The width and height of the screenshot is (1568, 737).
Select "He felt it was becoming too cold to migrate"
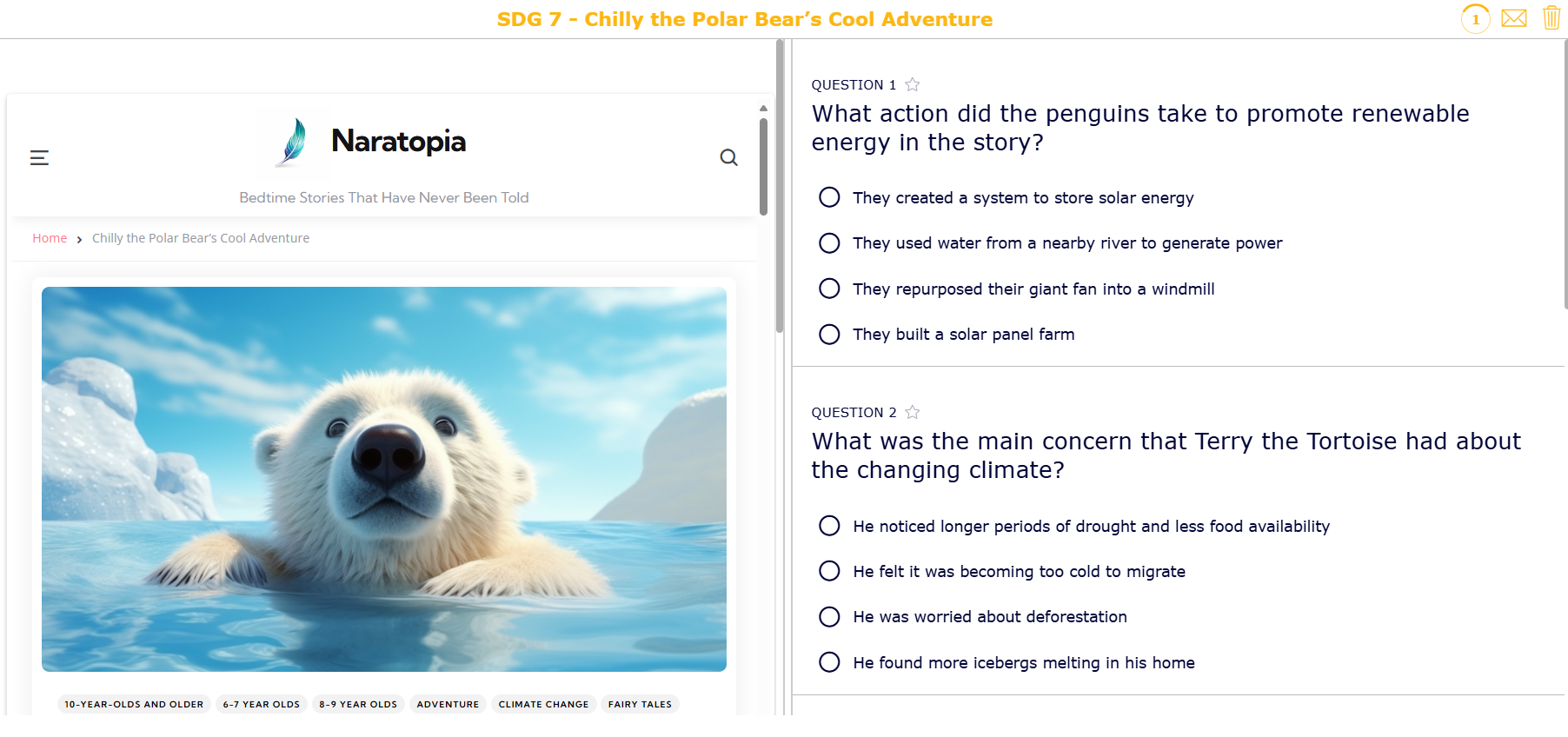click(x=829, y=571)
